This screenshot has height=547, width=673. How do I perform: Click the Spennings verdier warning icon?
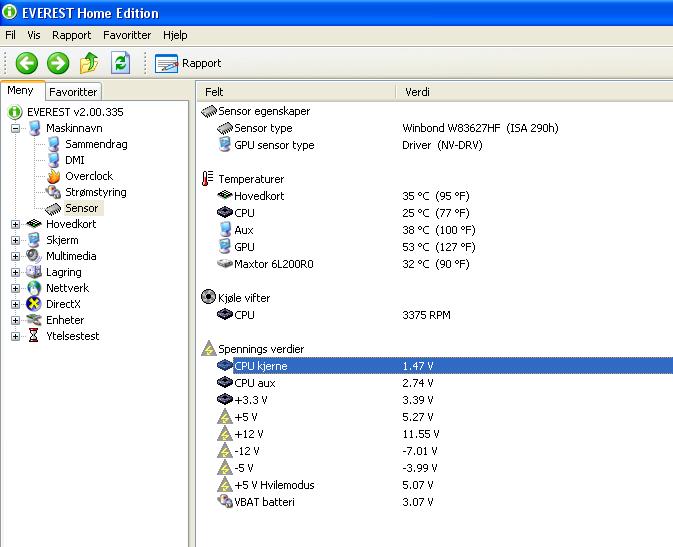[209, 348]
